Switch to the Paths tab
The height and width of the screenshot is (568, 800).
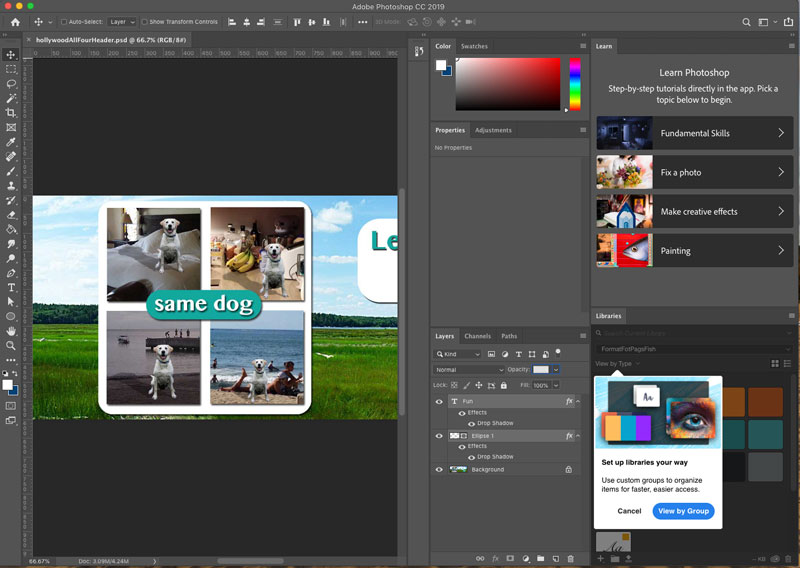coord(509,336)
